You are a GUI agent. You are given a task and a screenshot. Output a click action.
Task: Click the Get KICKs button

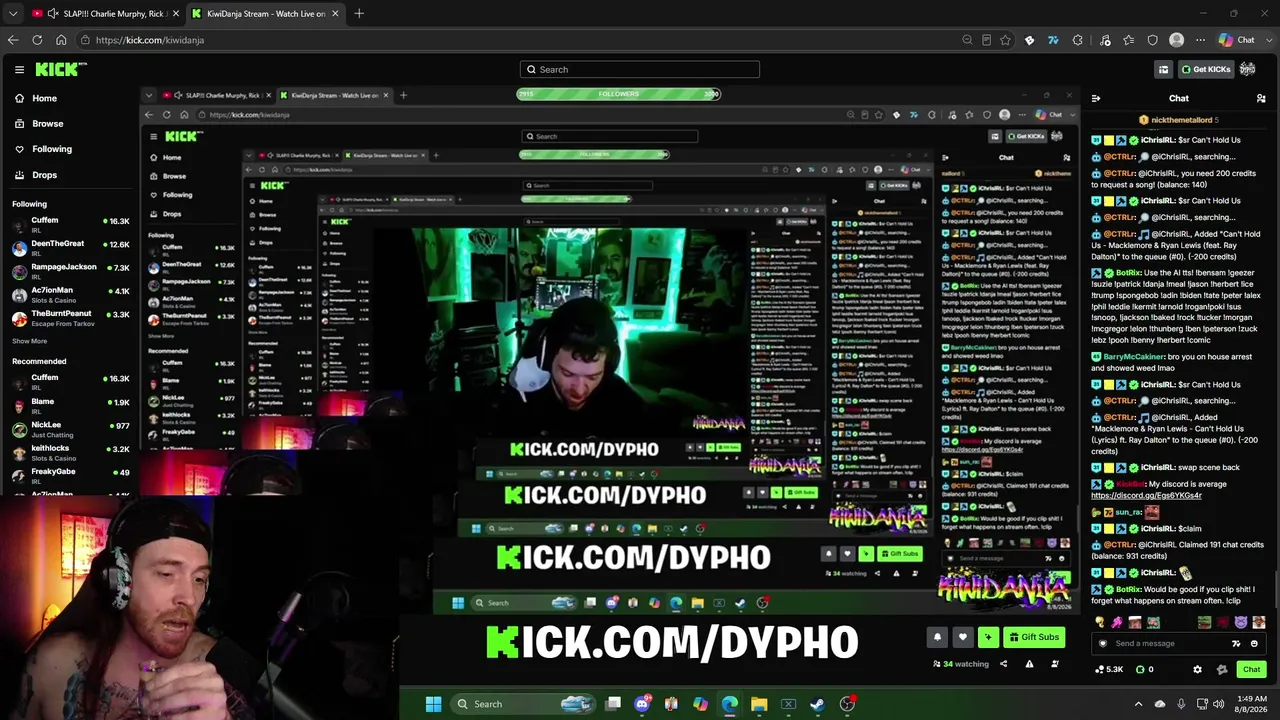click(1205, 69)
